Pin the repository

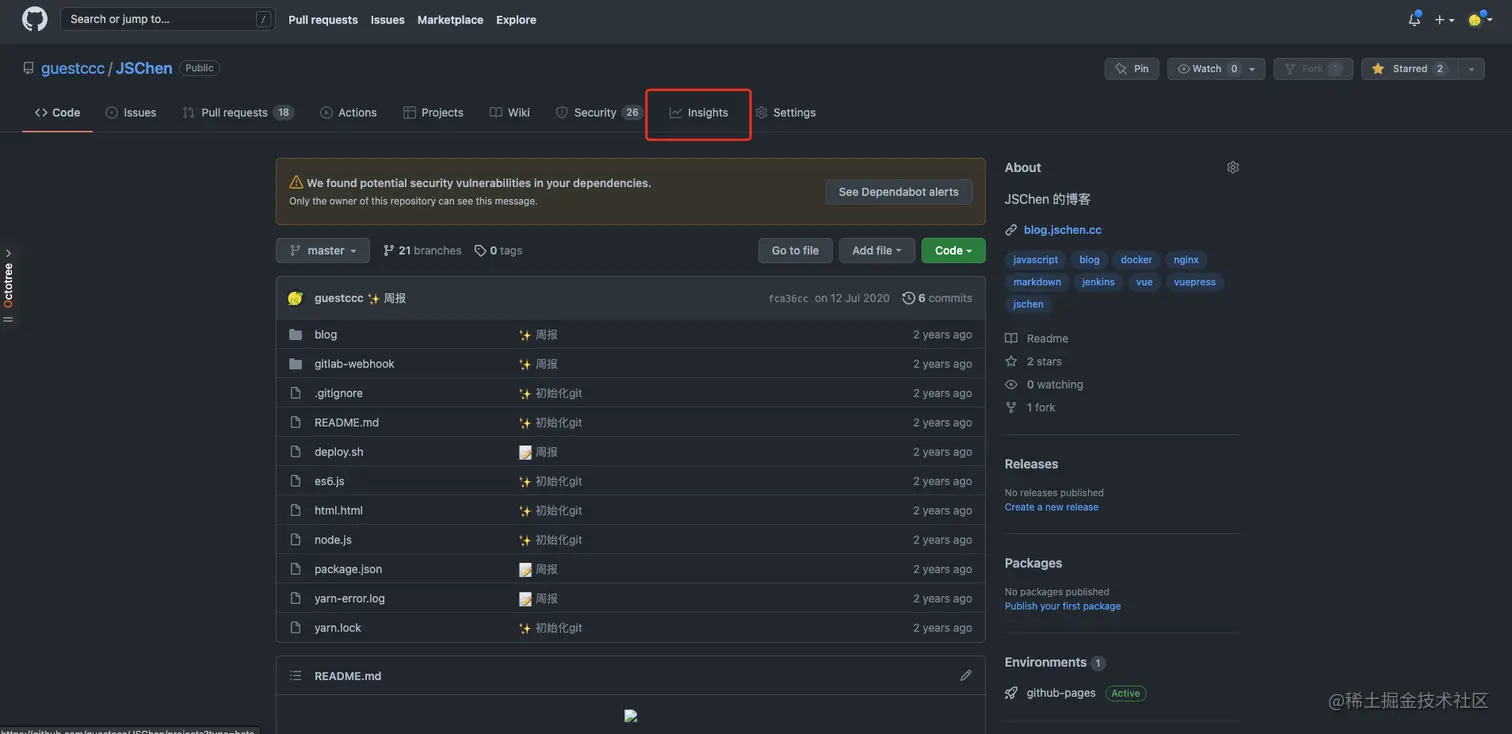click(x=1132, y=69)
